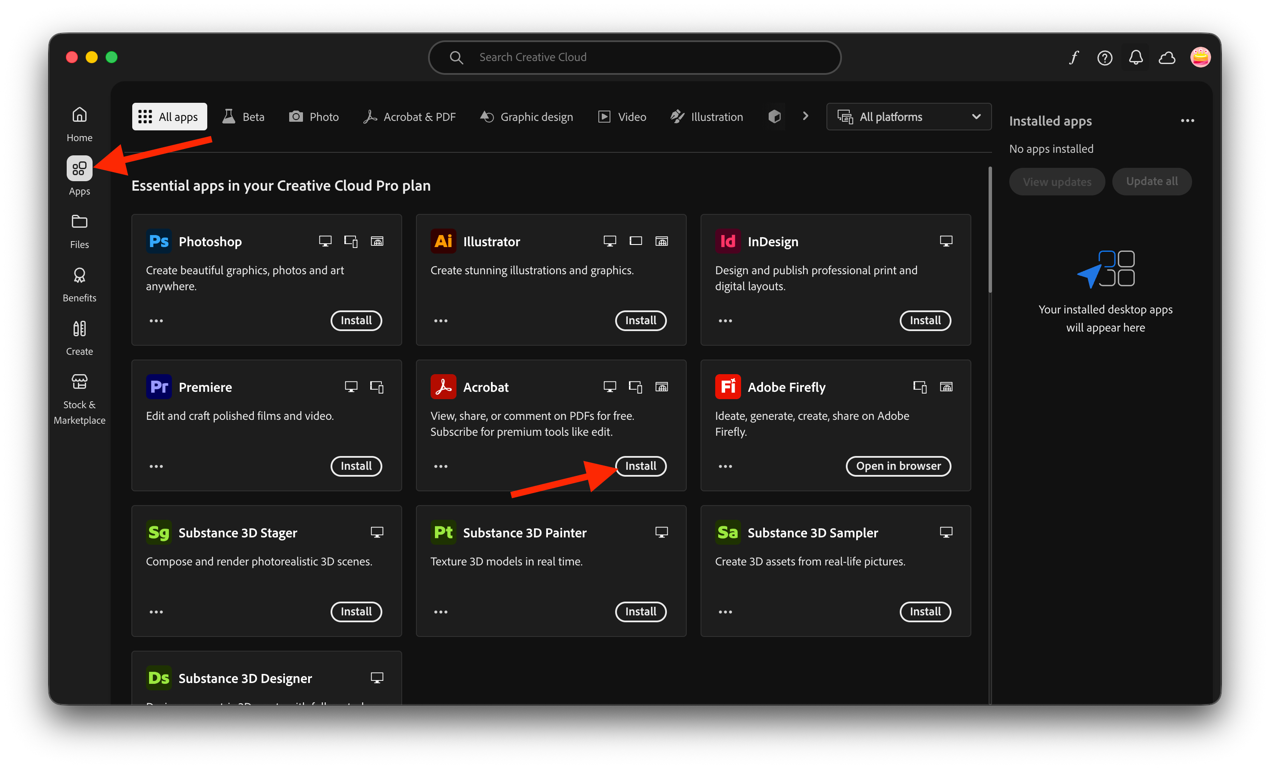Switch to the Photo tab
The image size is (1270, 769).
[x=314, y=117]
